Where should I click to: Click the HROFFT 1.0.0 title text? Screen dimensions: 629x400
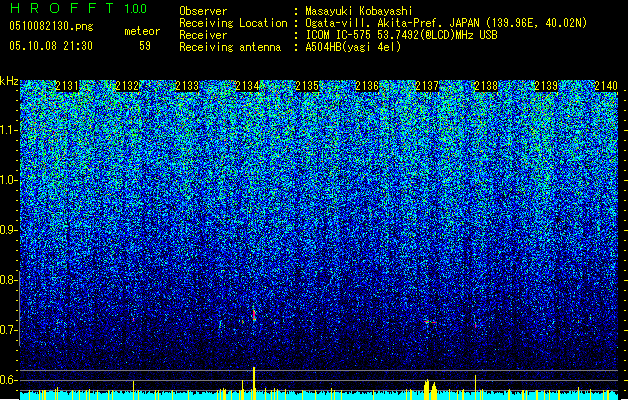click(x=79, y=8)
